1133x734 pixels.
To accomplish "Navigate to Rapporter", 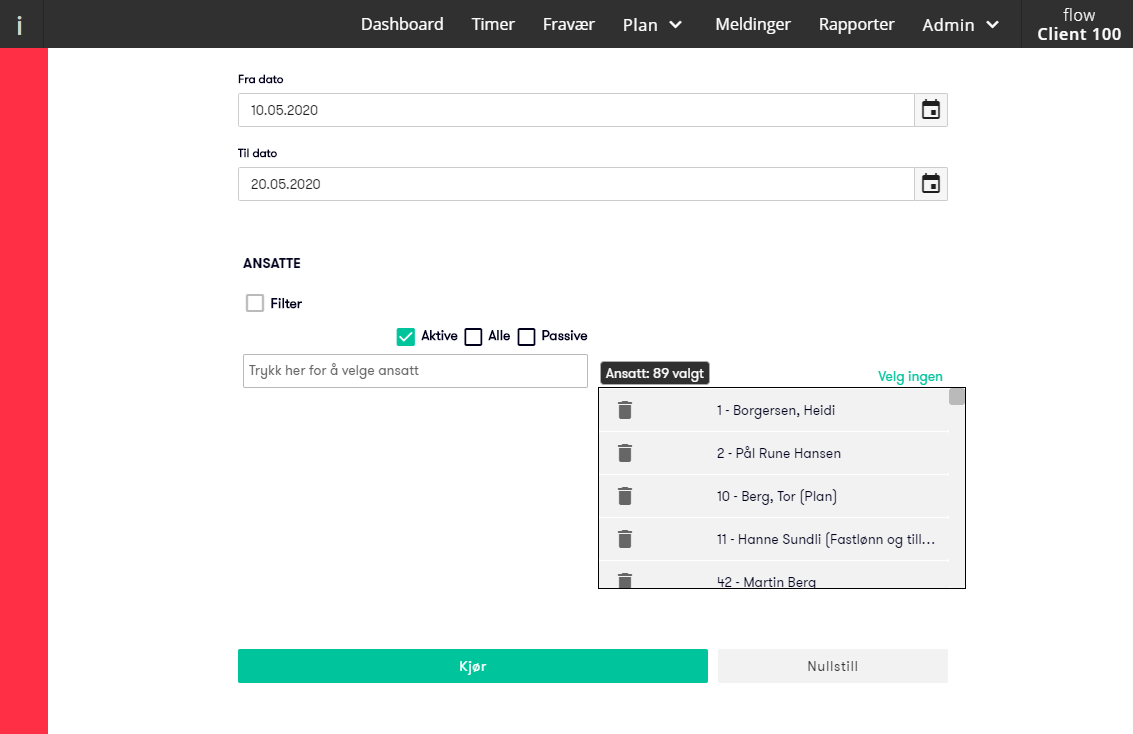I will [856, 25].
